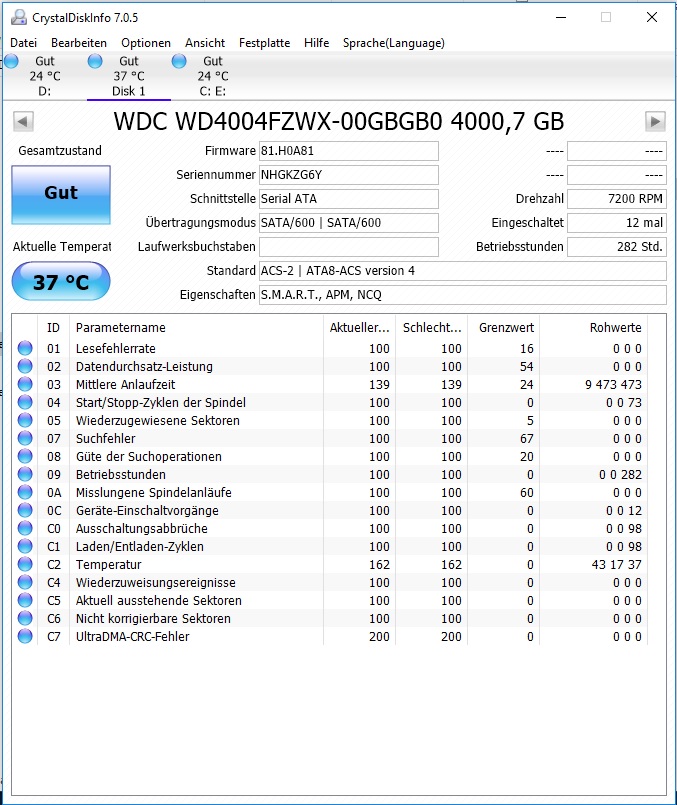Image resolution: width=677 pixels, height=805 pixels.
Task: Click status orb for Start/Stopp-Zyklen der Spindel
Action: coord(25,402)
